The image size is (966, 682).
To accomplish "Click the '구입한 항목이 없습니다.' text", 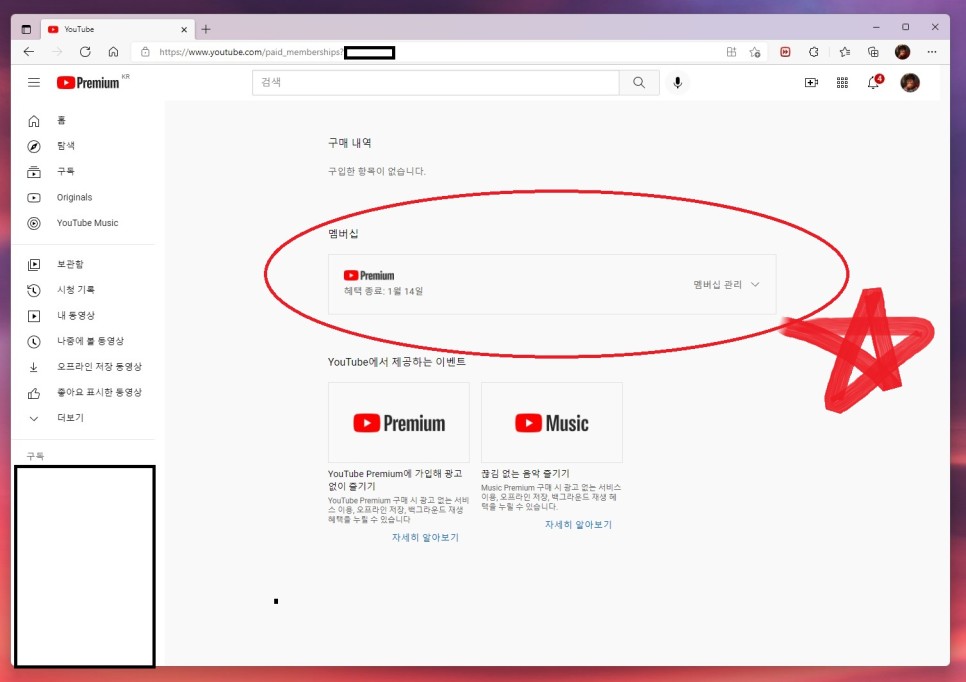I will tap(376, 171).
